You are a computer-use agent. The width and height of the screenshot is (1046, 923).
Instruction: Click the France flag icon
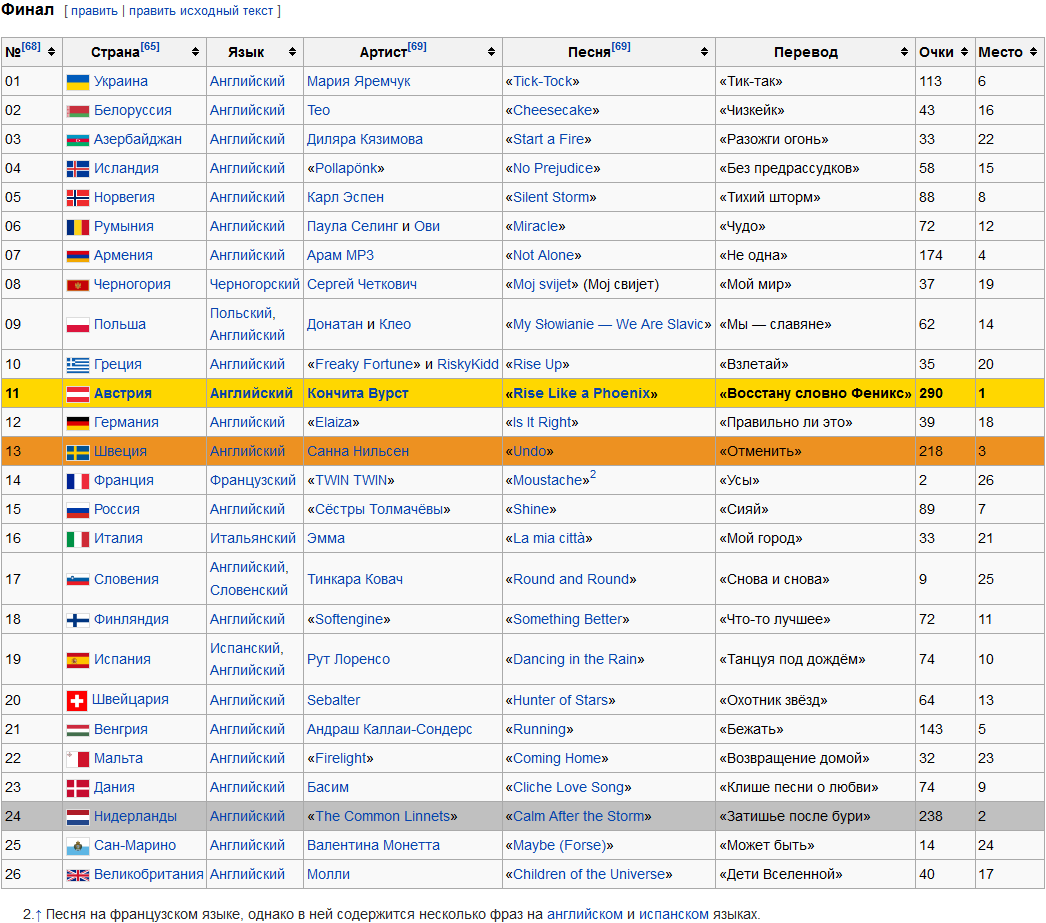[78, 481]
